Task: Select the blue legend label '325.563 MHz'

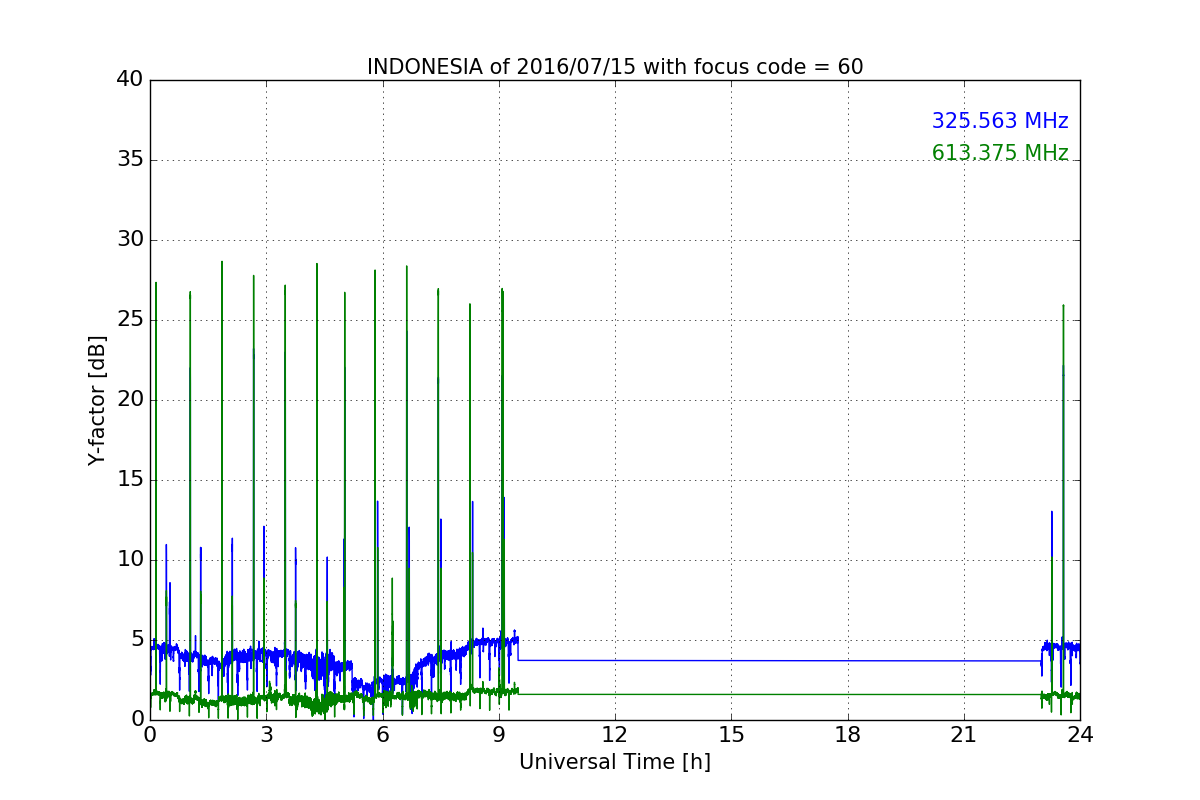Action: [x=1000, y=121]
